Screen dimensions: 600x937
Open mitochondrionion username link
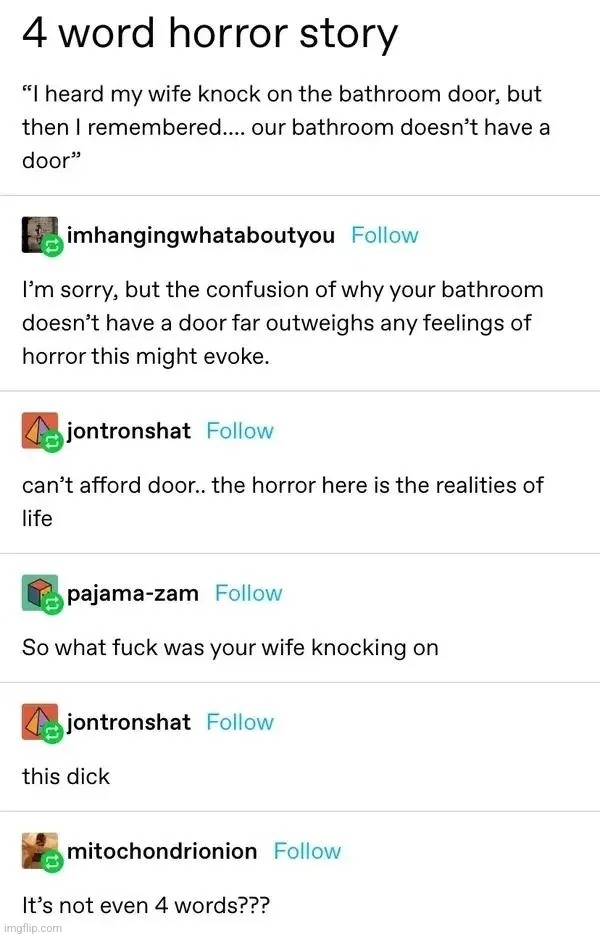162,851
